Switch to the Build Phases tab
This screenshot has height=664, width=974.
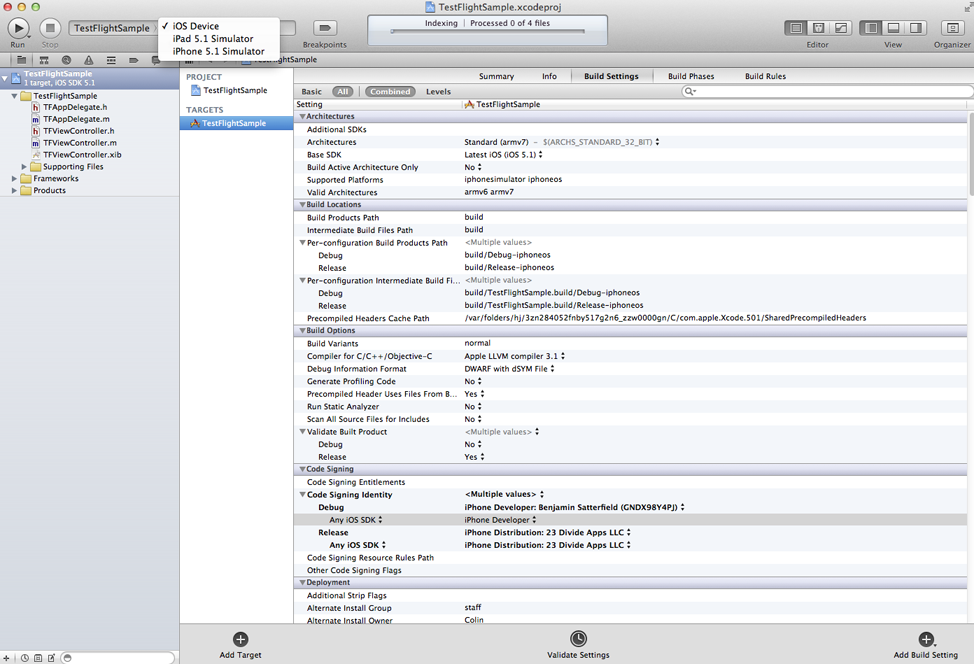pyautogui.click(x=691, y=76)
